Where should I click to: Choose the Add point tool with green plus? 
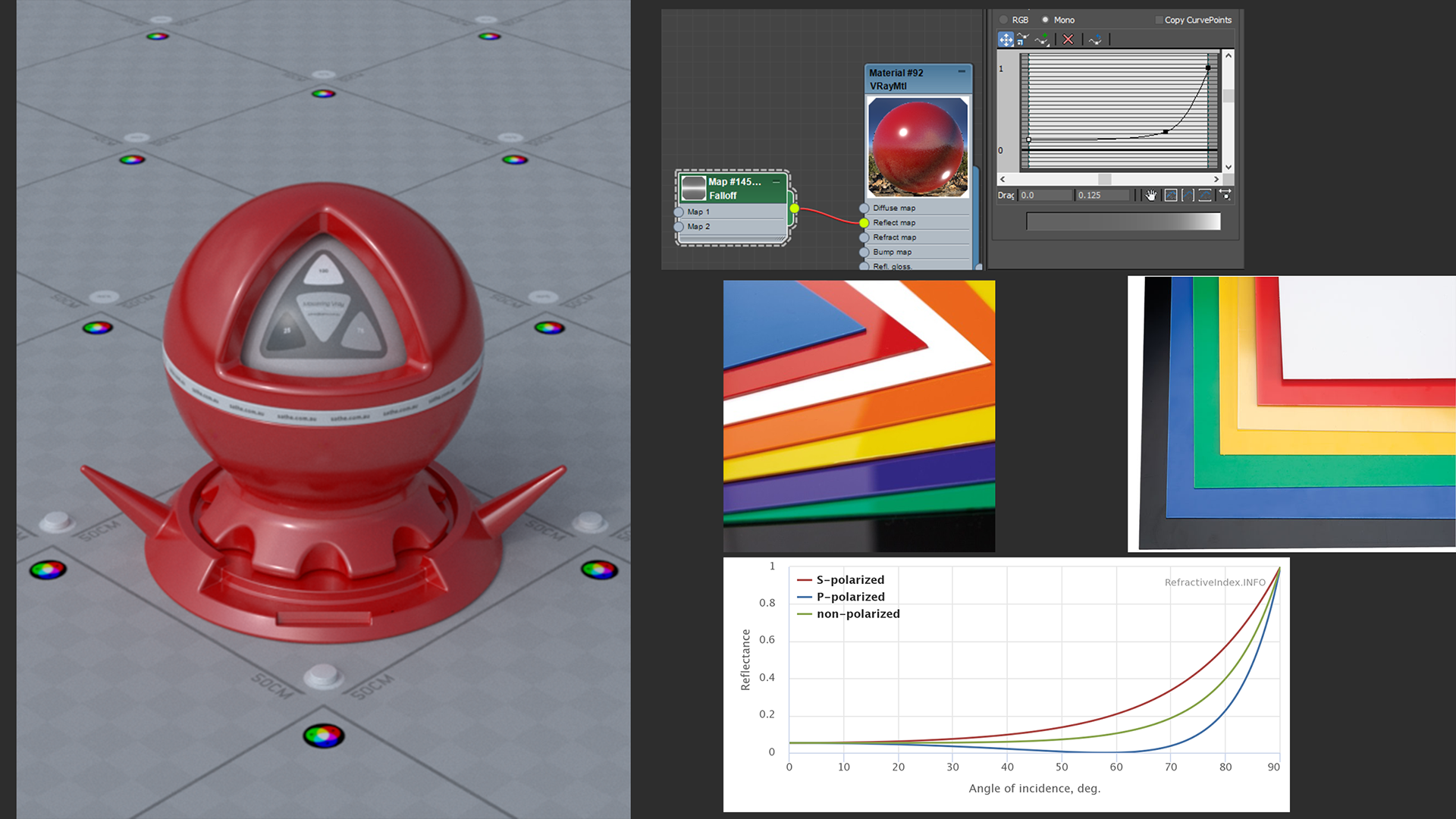click(1042, 39)
